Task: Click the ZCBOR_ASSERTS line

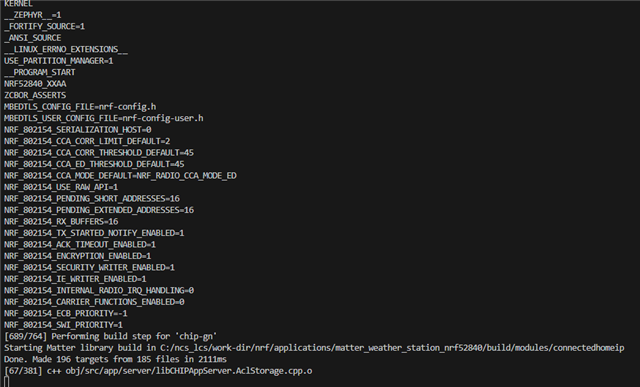Action: pyautogui.click(x=35, y=95)
